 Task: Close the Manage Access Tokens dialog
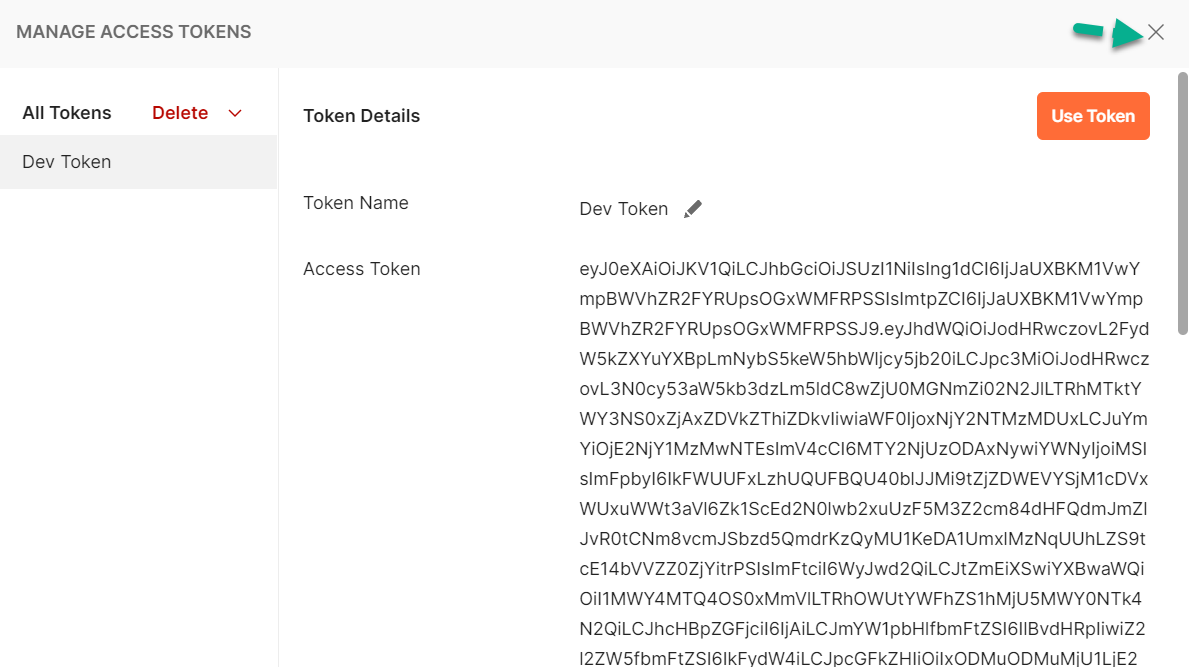[1156, 32]
